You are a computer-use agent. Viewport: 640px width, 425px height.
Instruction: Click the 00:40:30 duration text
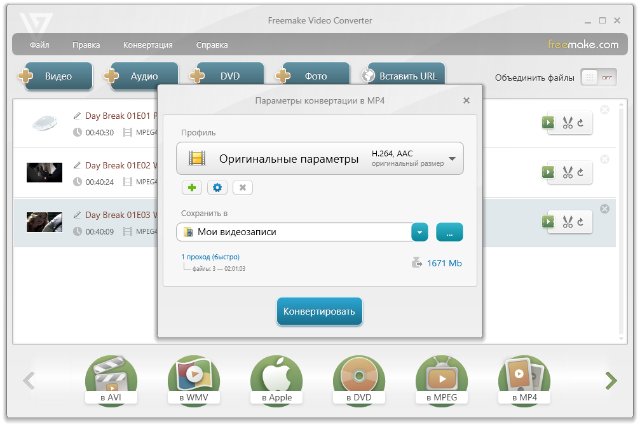coord(100,133)
